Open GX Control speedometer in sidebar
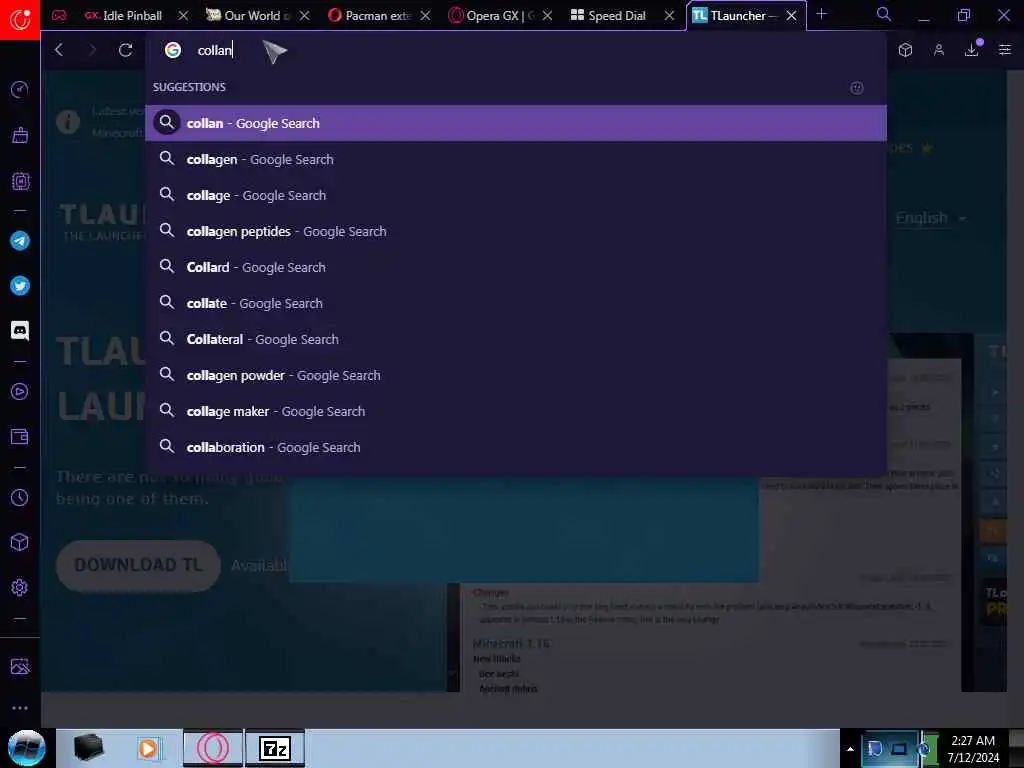1024x768 pixels. [20, 89]
